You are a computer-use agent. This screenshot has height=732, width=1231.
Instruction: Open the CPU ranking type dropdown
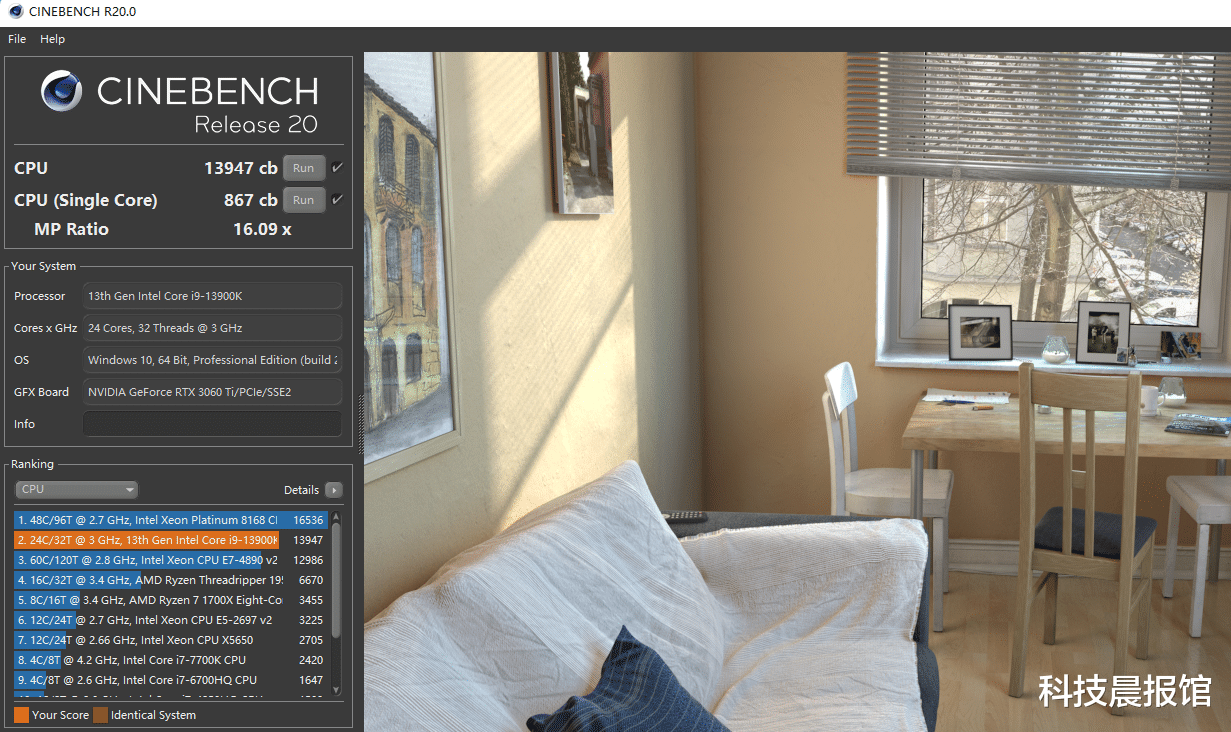click(77, 490)
